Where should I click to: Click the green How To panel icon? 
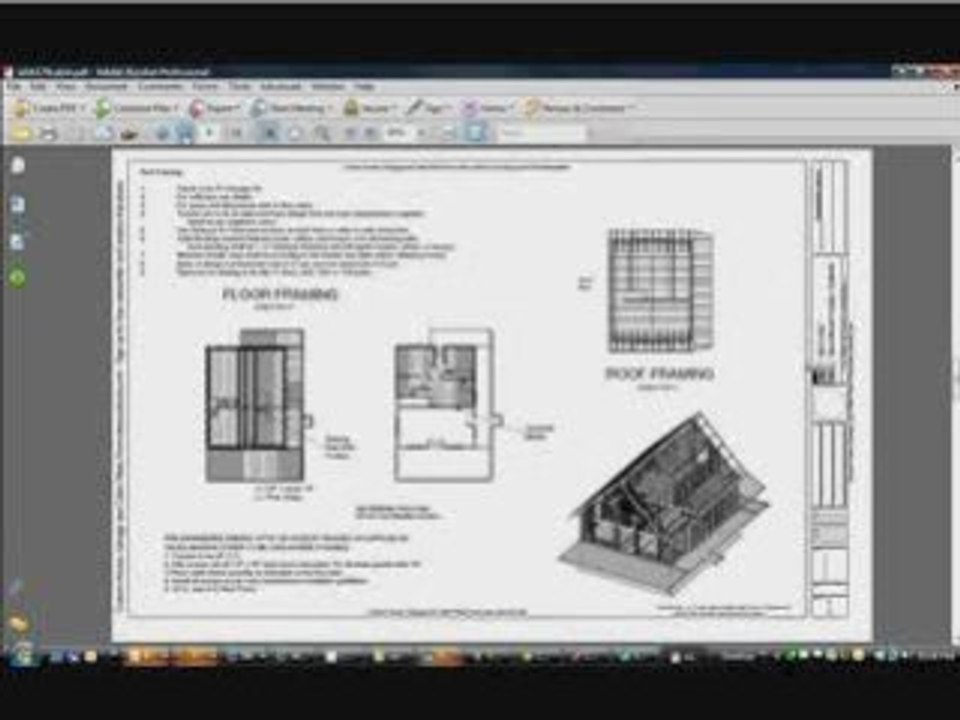tap(18, 278)
